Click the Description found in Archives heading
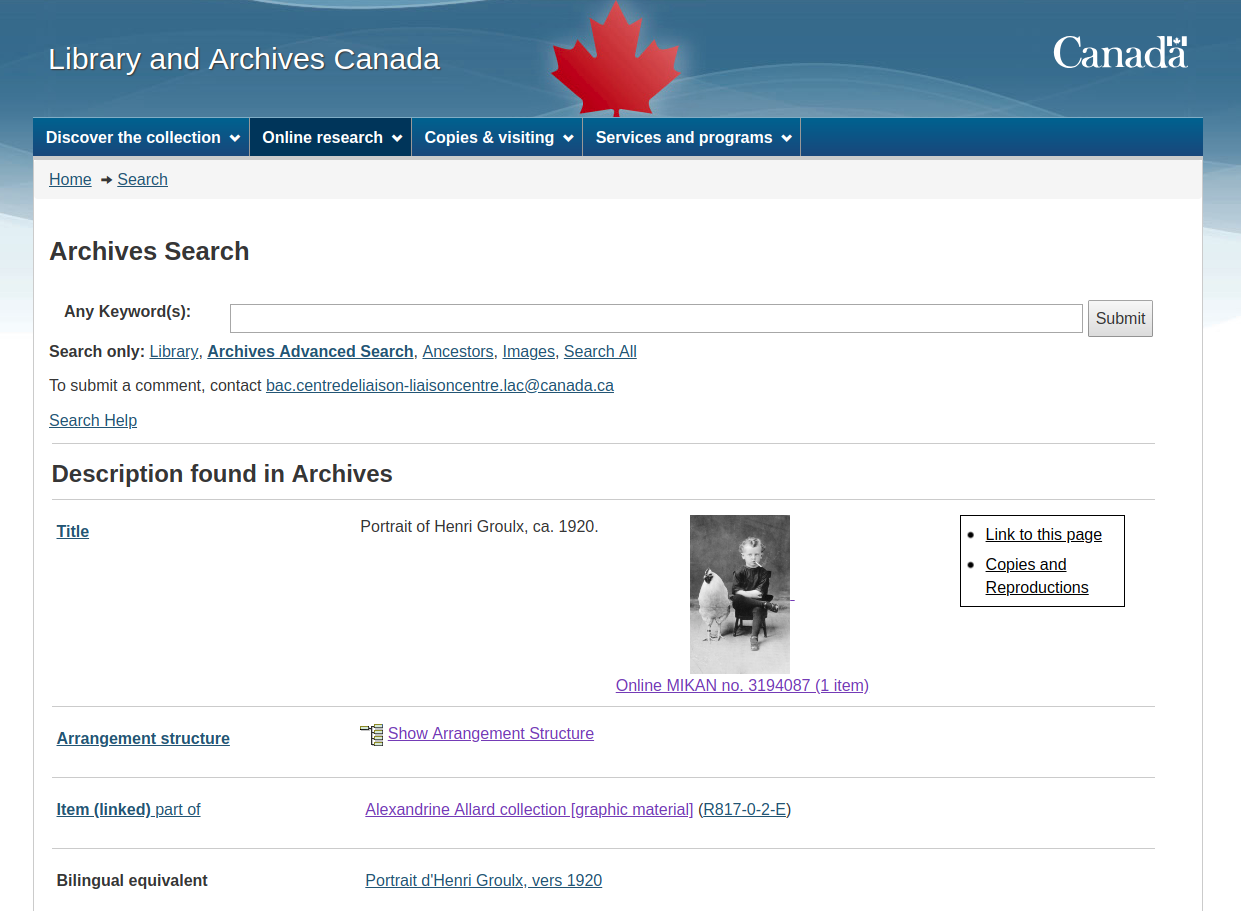 point(222,474)
